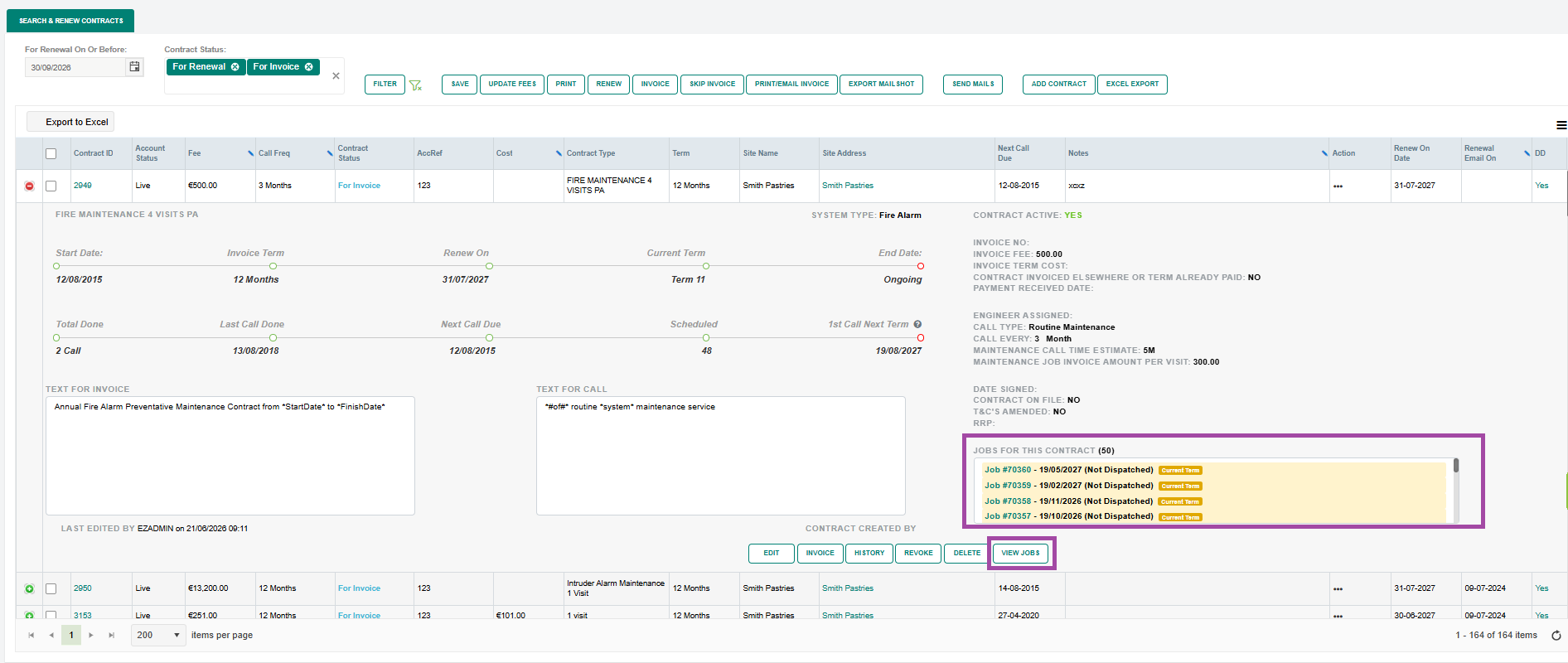
Task: Clear all selected contract statuses
Action: click(x=336, y=76)
